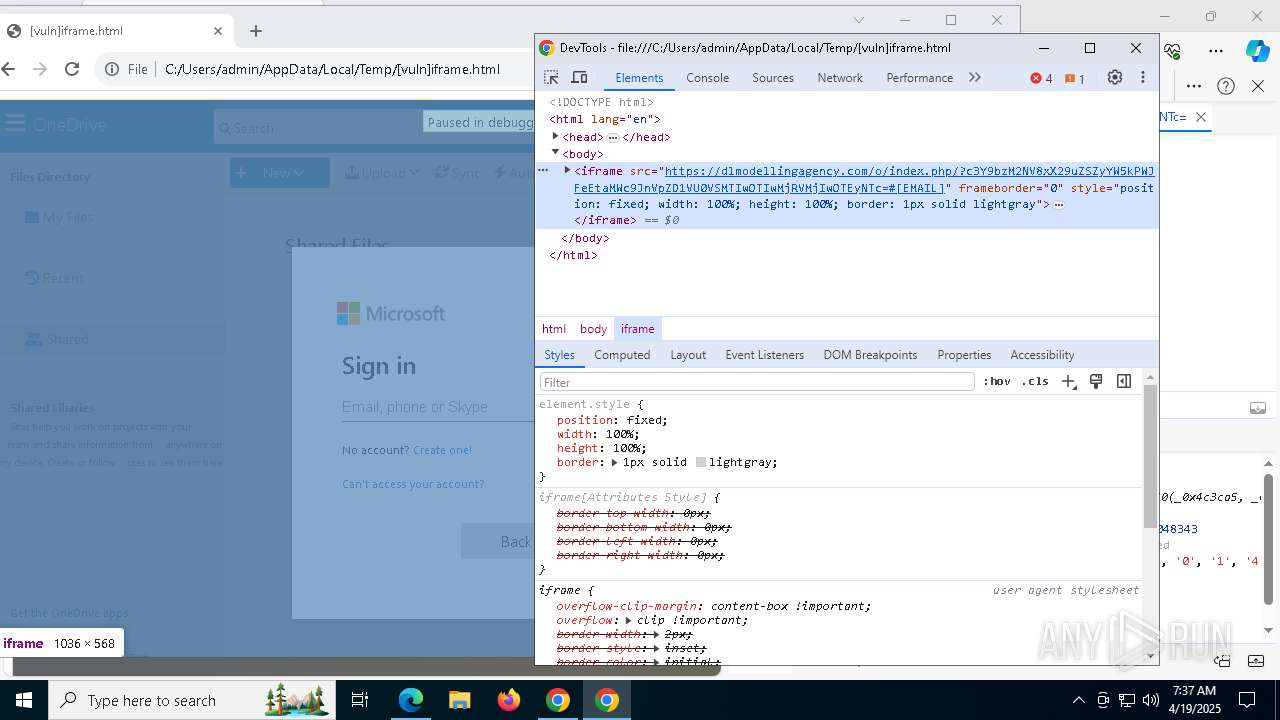This screenshot has width=1280, height=720.
Task: Open the Accessibility pane tab
Action: (1042, 355)
